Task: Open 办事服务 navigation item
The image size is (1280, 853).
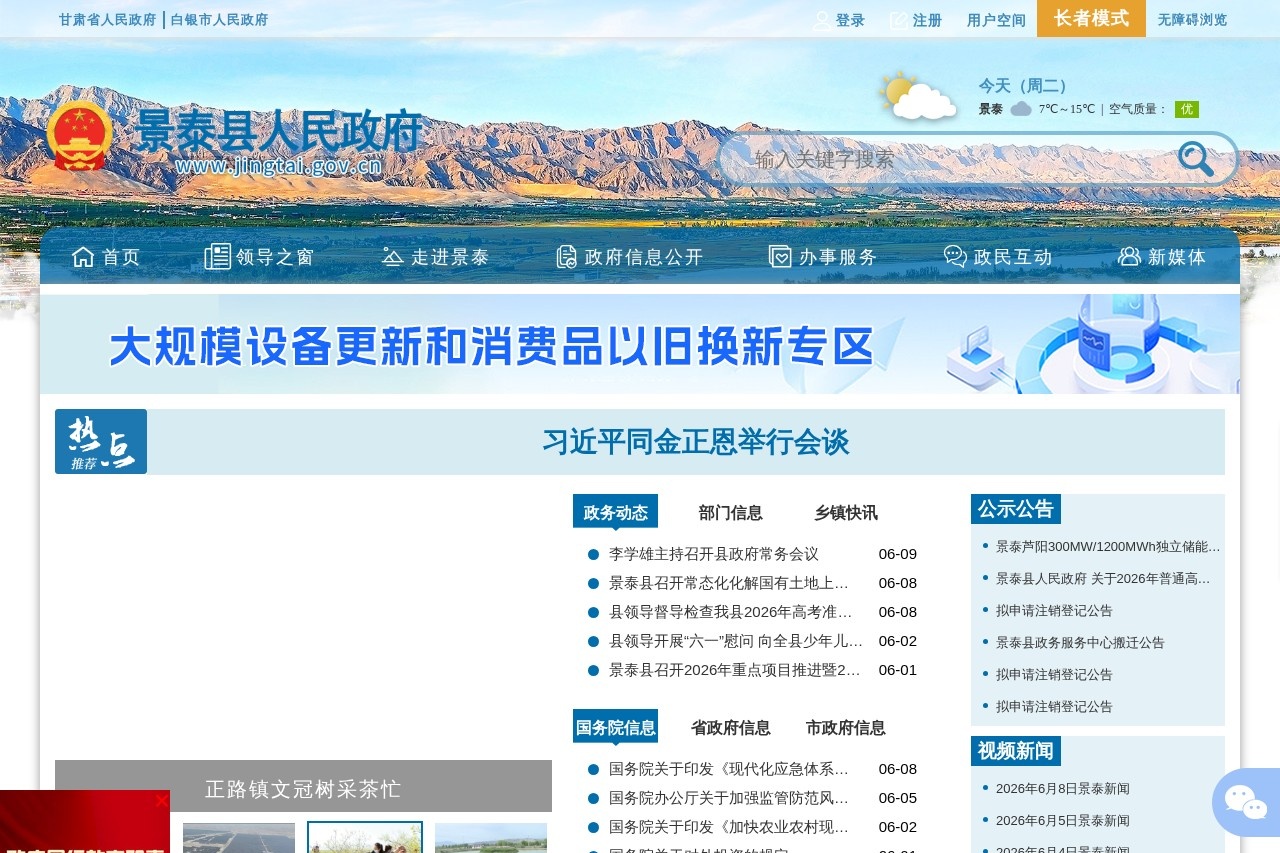Action: pos(838,257)
